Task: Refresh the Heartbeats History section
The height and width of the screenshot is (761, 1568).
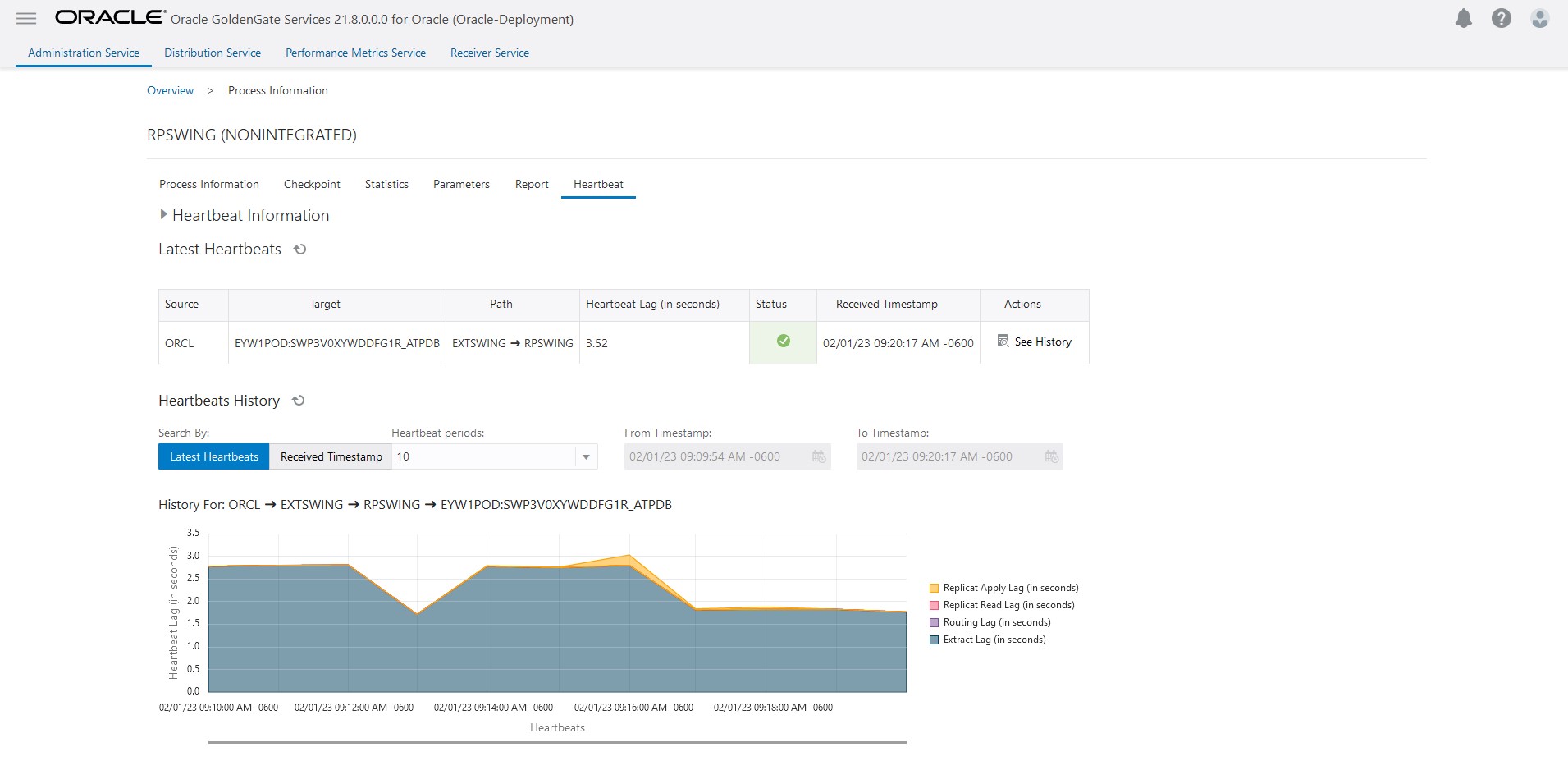Action: coord(299,401)
